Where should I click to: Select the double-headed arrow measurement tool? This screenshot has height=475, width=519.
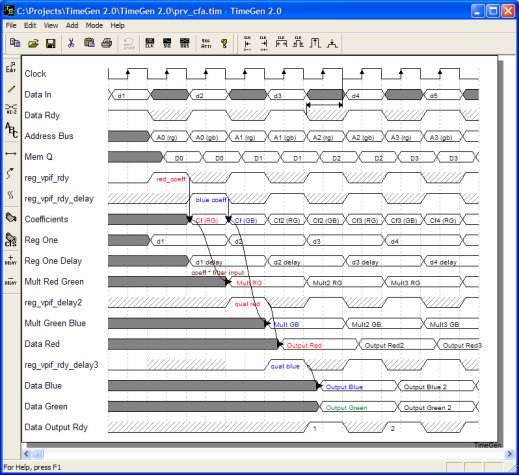(11, 154)
